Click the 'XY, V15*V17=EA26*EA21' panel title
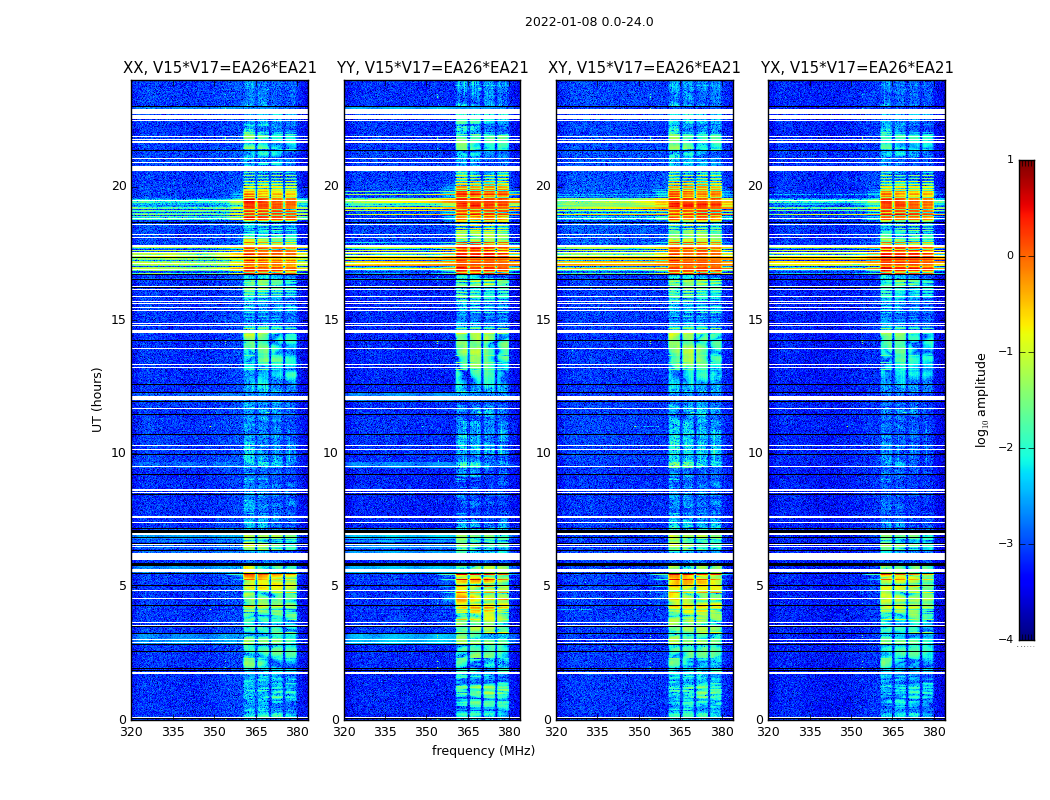Viewport: 1050px width, 800px height. 644,68
